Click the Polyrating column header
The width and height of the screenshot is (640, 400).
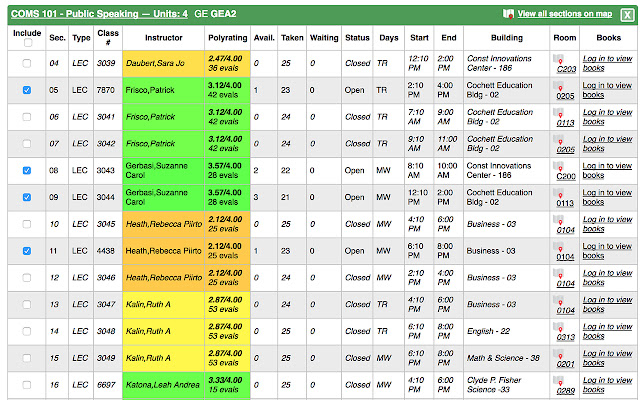227,38
